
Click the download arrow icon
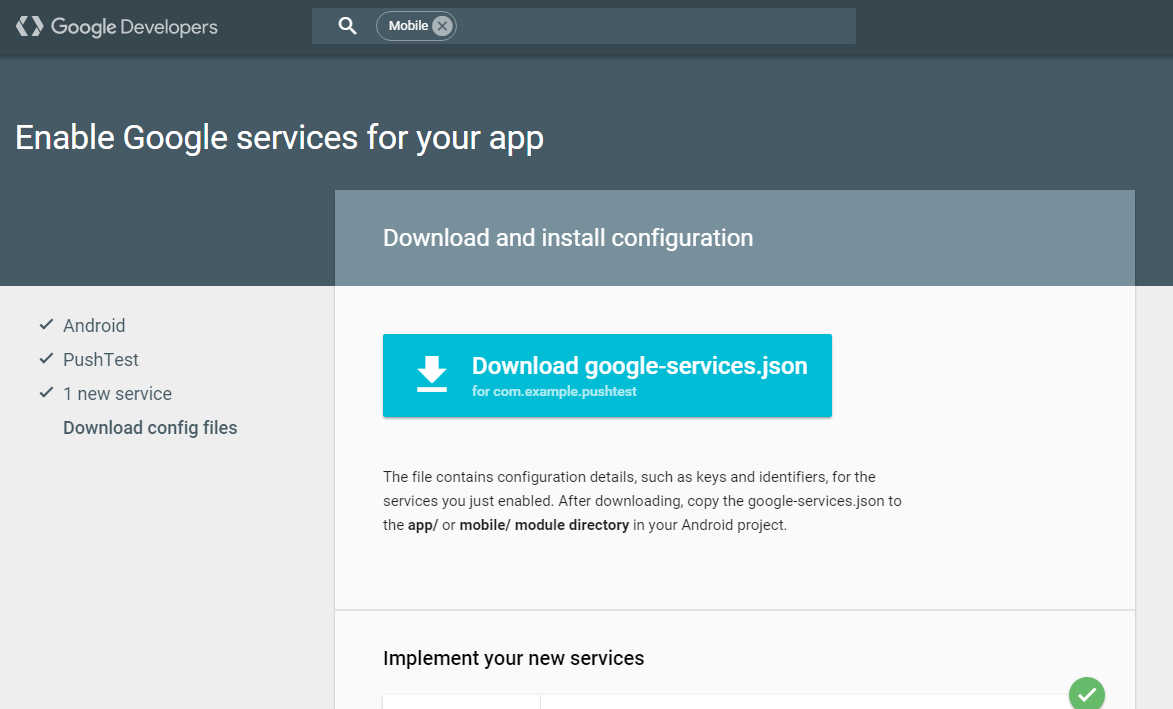[x=432, y=374]
